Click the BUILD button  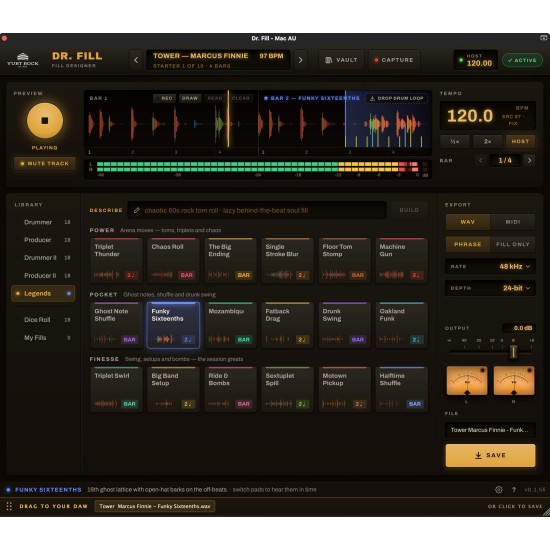[x=409, y=210]
